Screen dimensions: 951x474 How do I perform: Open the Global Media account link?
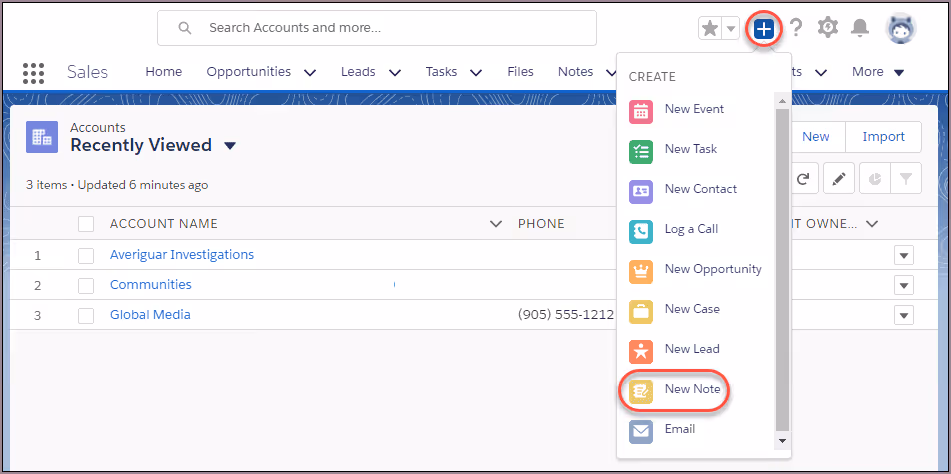pyautogui.click(x=150, y=315)
